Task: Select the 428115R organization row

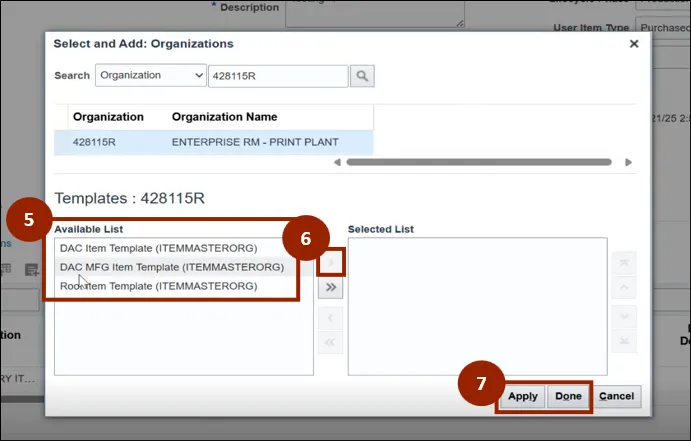Action: 213,142
